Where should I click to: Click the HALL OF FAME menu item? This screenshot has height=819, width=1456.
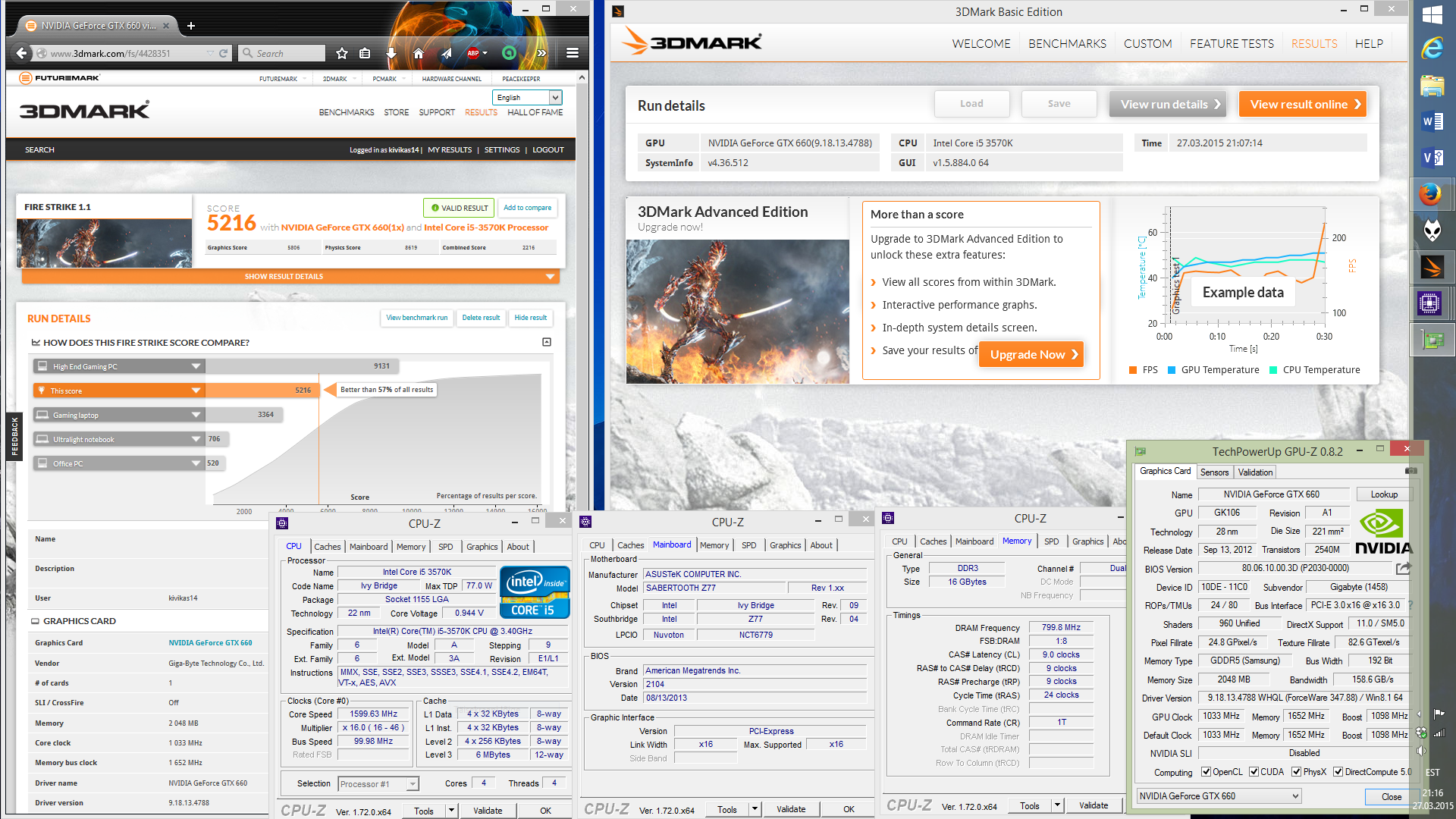tap(535, 112)
